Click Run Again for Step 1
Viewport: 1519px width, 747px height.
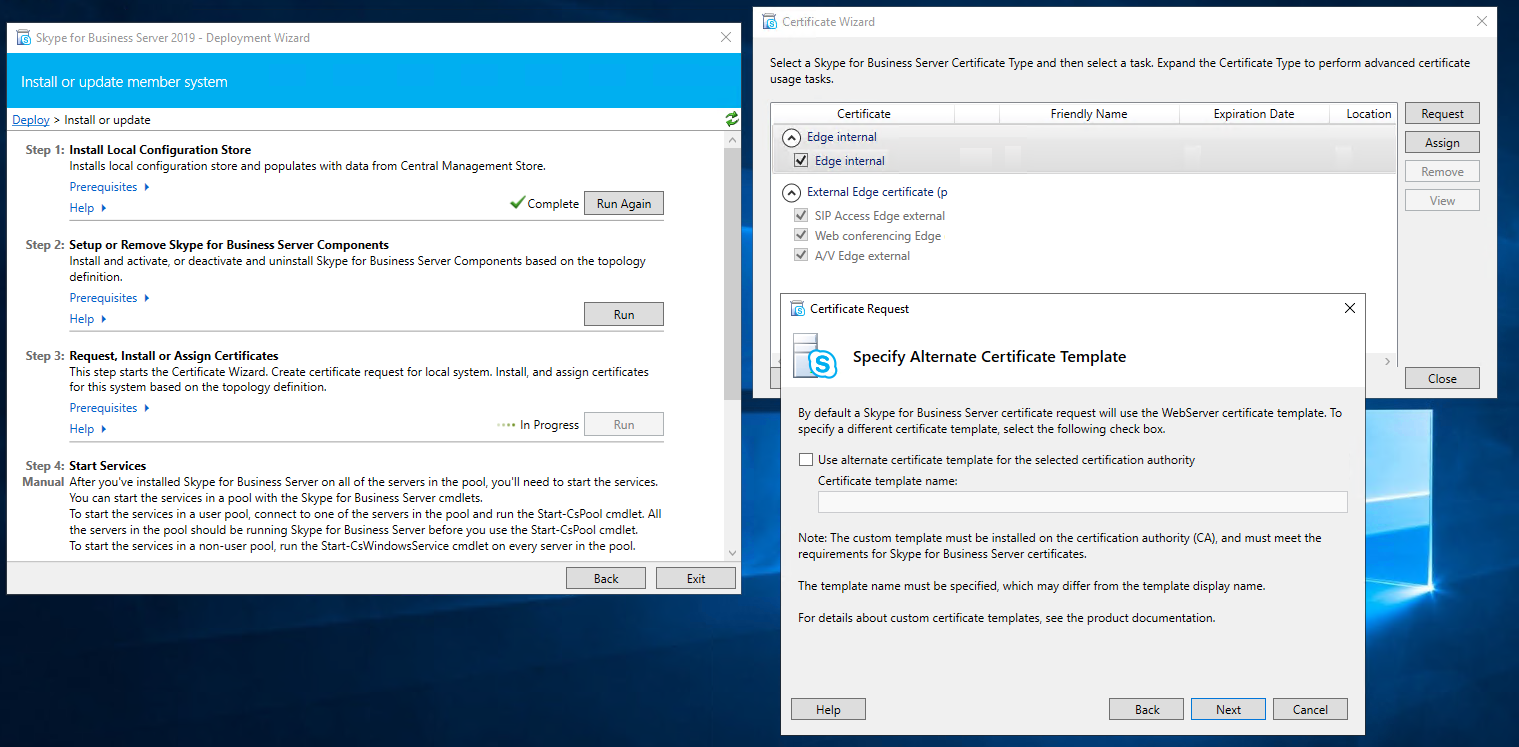(x=623, y=204)
